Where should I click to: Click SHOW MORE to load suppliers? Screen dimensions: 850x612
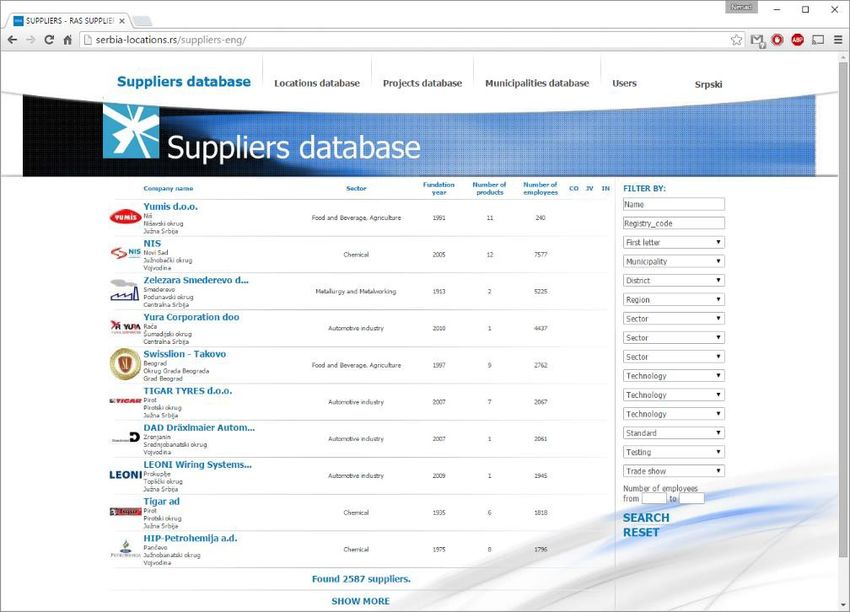360,601
